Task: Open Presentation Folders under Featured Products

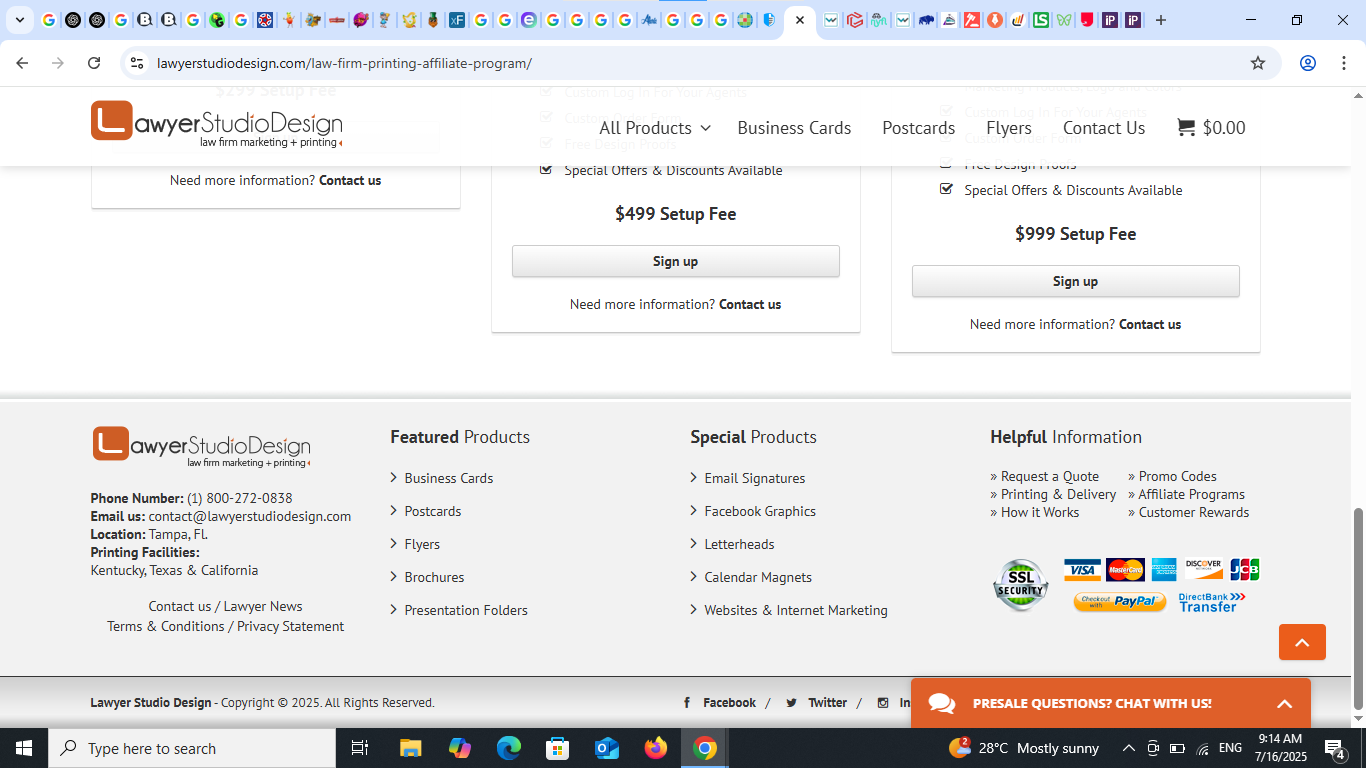Action: pyautogui.click(x=466, y=610)
